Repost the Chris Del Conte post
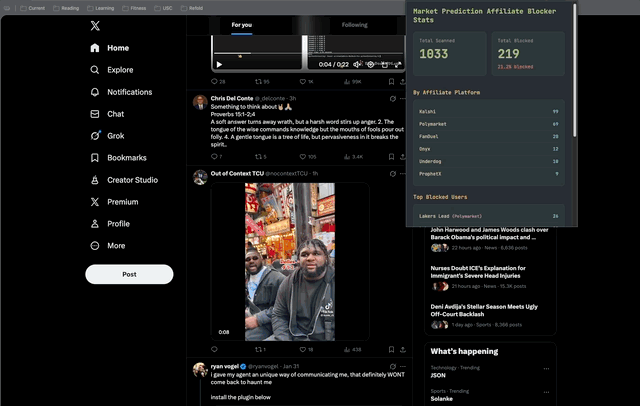This screenshot has width=640, height=406. (x=258, y=157)
